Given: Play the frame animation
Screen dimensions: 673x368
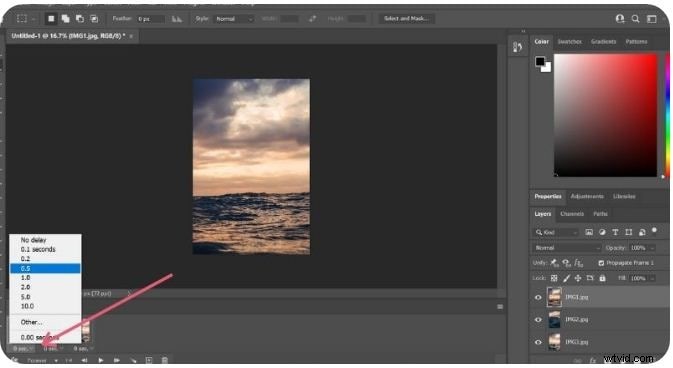Looking at the screenshot, I should coord(100,360).
